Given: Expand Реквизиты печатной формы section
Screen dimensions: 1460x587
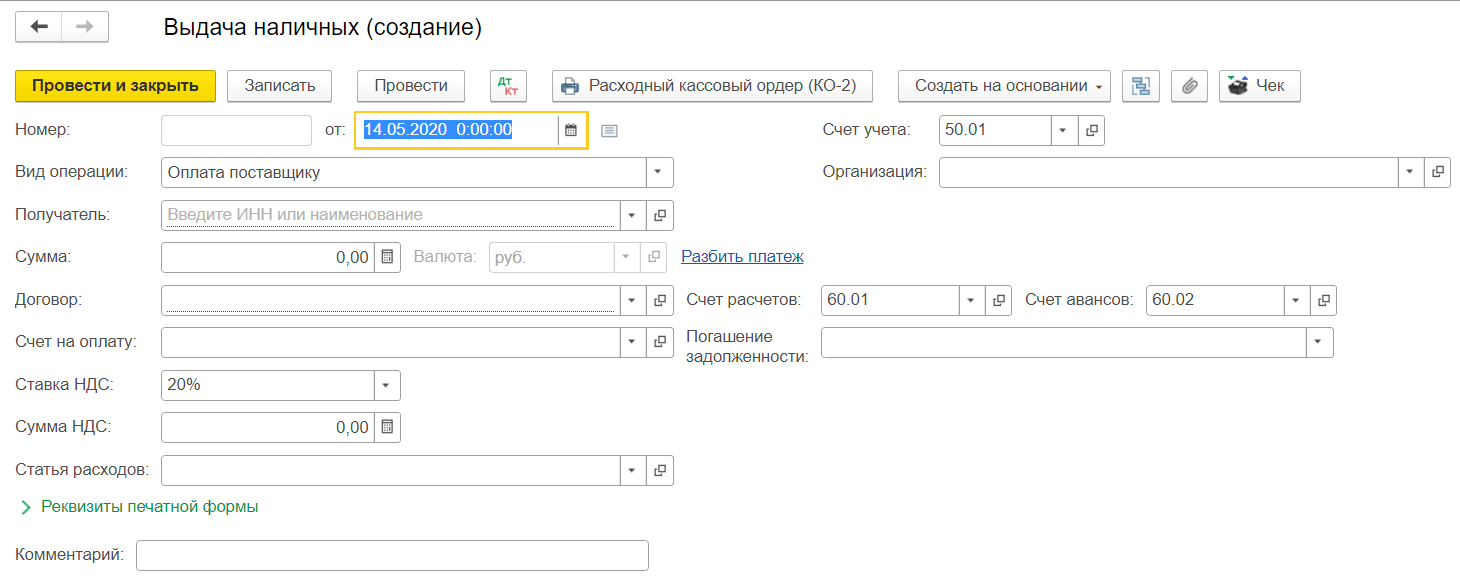Looking at the screenshot, I should click(139, 507).
